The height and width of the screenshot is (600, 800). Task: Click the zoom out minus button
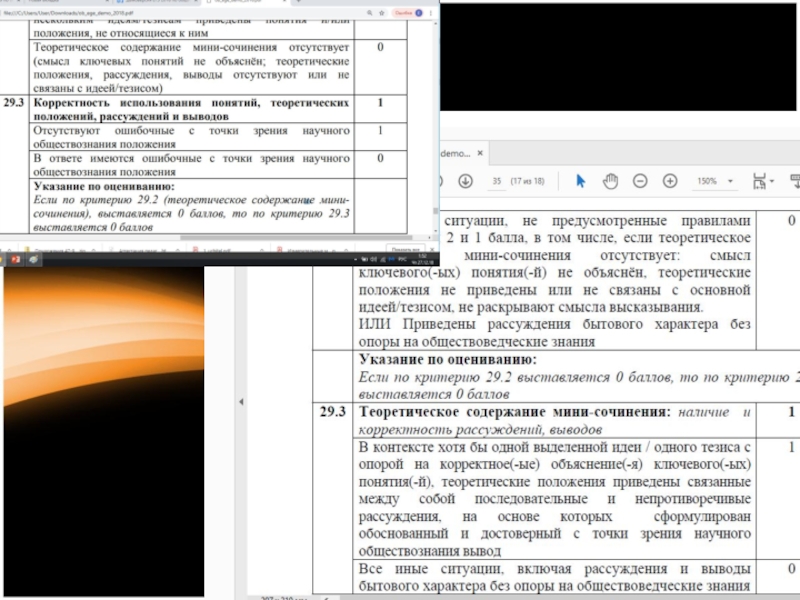point(640,181)
